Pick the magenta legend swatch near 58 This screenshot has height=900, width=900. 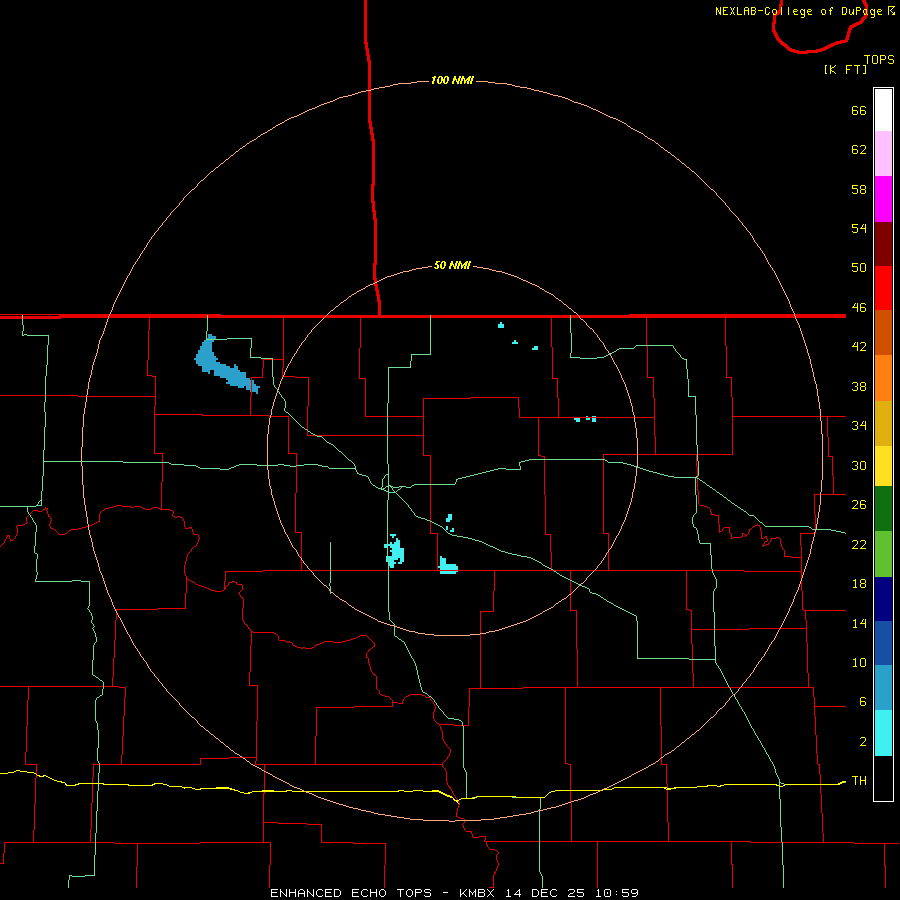coord(883,199)
